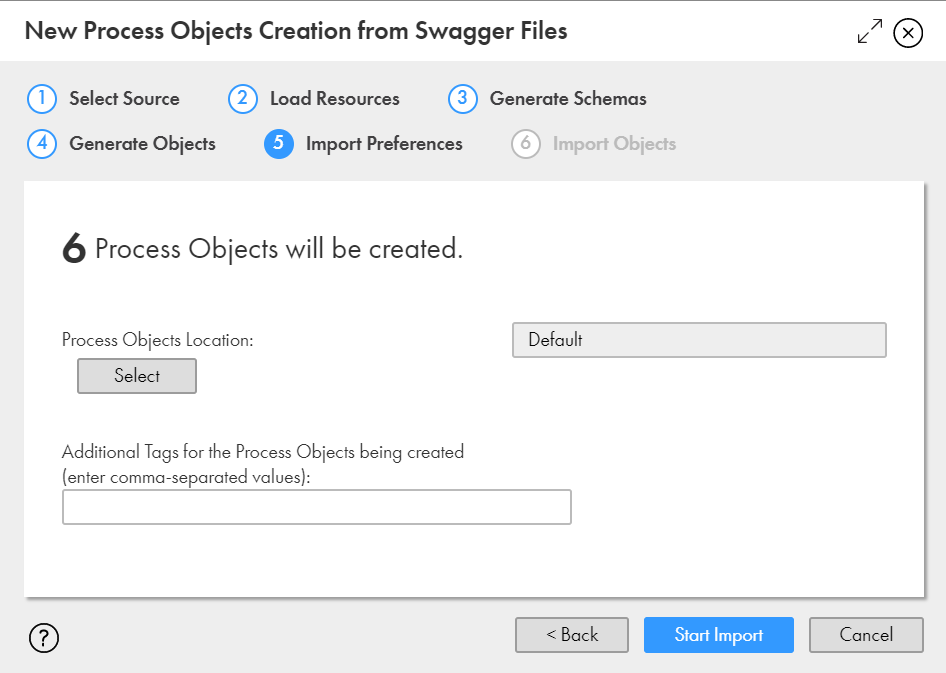The image size is (946, 673).
Task: Click the dialog title text
Action: click(296, 31)
